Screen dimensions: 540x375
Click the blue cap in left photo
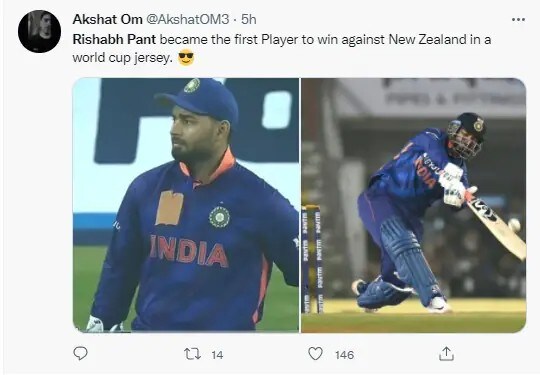[x=200, y=98]
